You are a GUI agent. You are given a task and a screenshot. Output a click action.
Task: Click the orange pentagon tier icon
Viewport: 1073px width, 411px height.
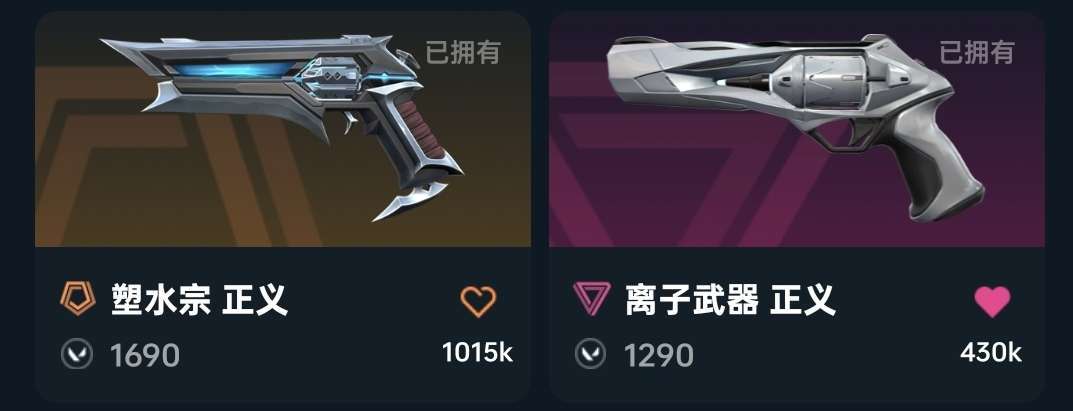(77, 300)
